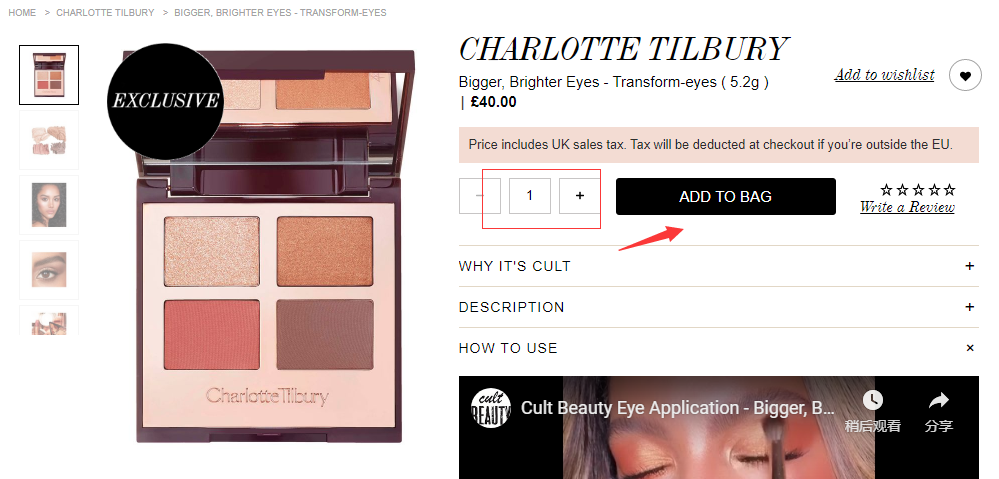Click the watch later clock icon
The width and height of the screenshot is (999, 479).
click(x=872, y=400)
